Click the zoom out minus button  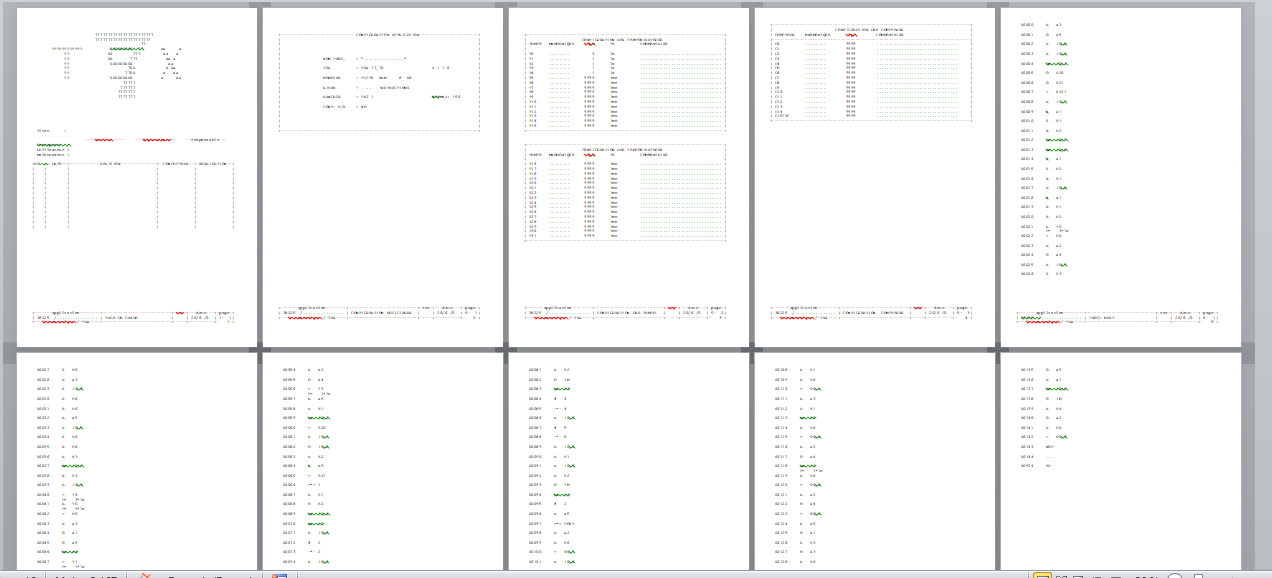1176,575
